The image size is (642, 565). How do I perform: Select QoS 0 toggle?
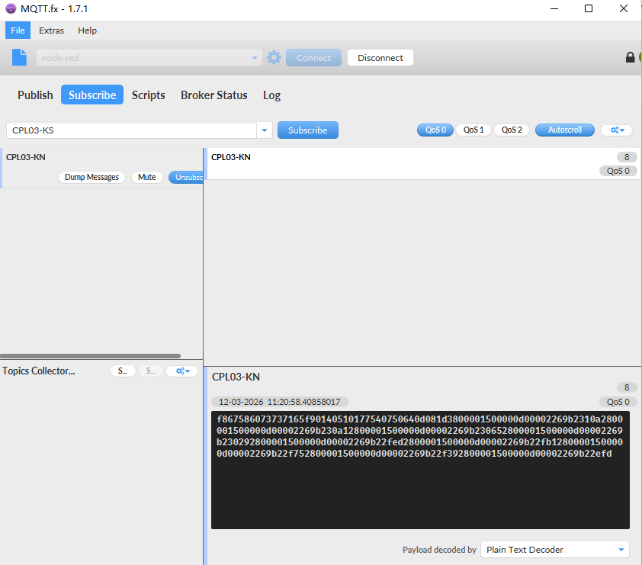[435, 130]
